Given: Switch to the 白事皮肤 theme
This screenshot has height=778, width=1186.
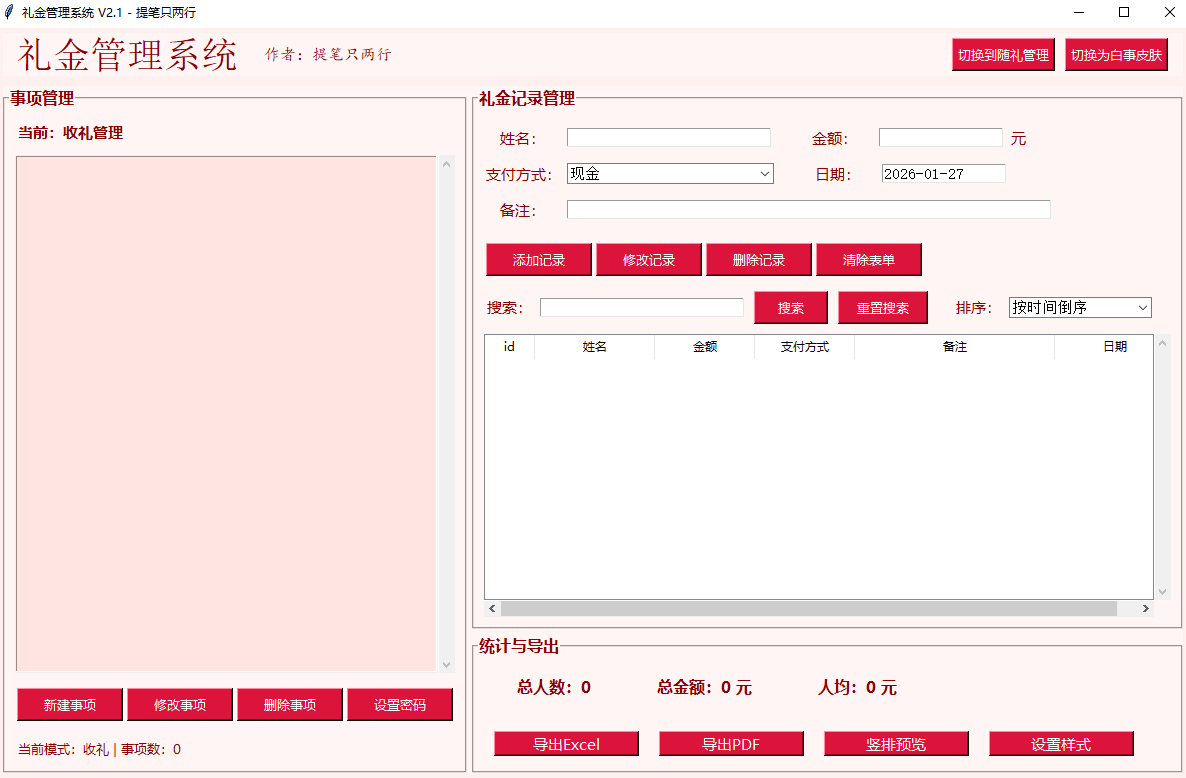Looking at the screenshot, I should pyautogui.click(x=1116, y=54).
